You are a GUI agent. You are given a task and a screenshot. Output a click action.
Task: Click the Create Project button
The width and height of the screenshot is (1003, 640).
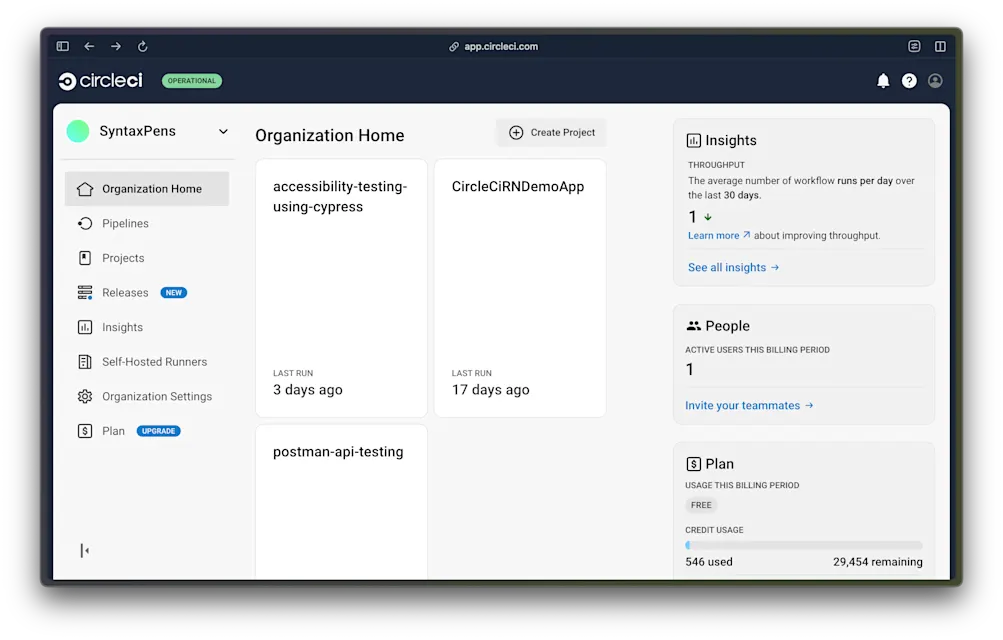point(551,131)
